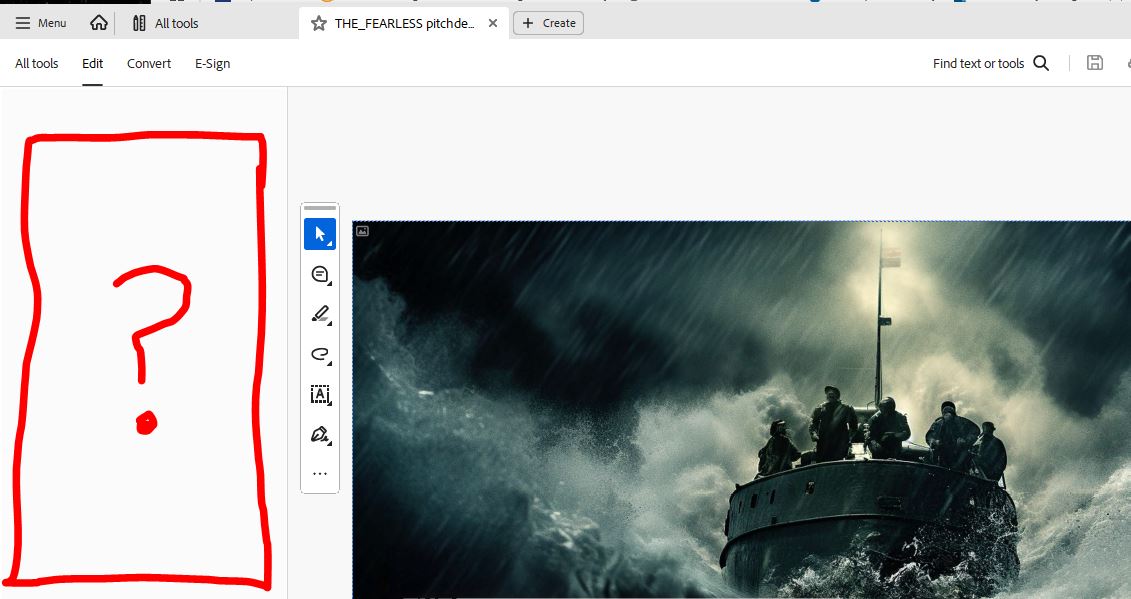Viewport: 1131px width, 599px height.
Task: Select the Highlight pen tool
Action: pyautogui.click(x=320, y=314)
